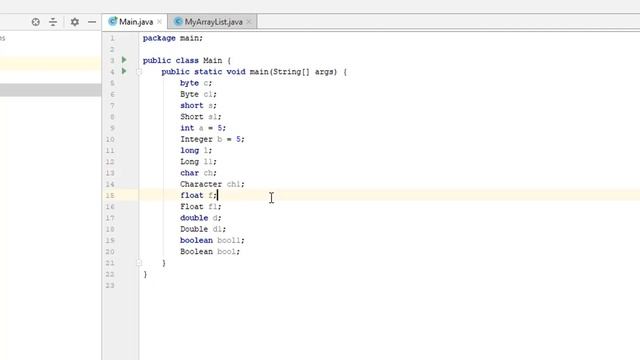Click the 'float f;' line
This screenshot has height=360, width=640.
coord(198,195)
